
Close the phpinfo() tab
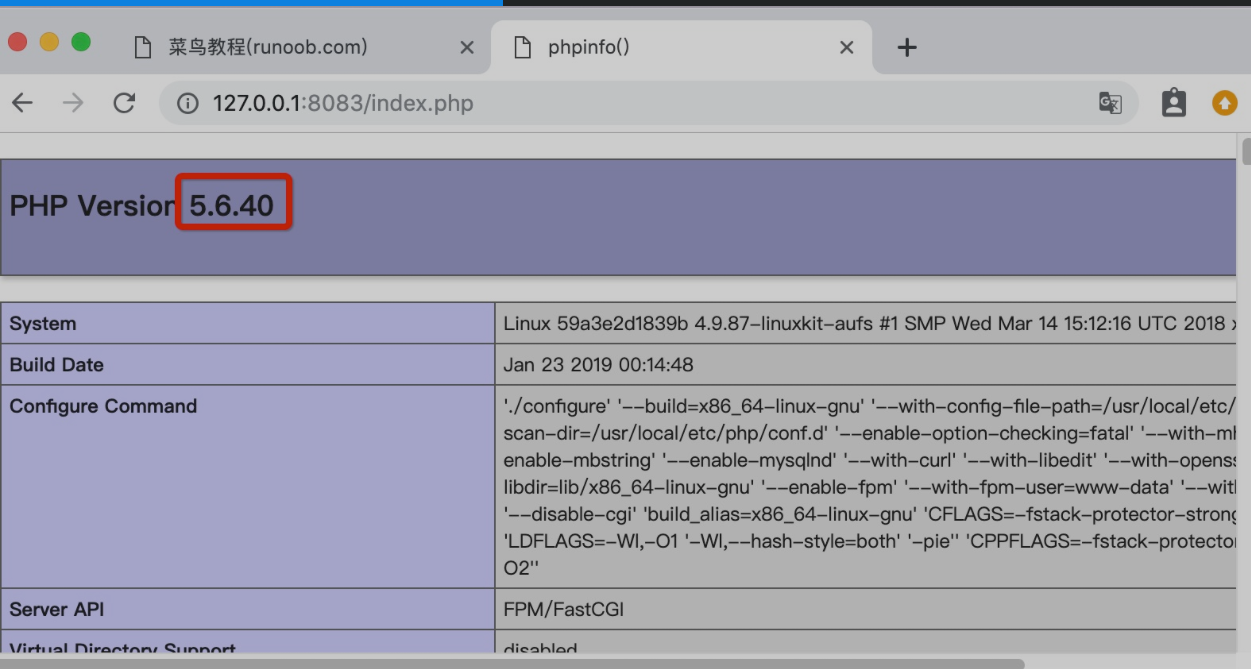846,47
